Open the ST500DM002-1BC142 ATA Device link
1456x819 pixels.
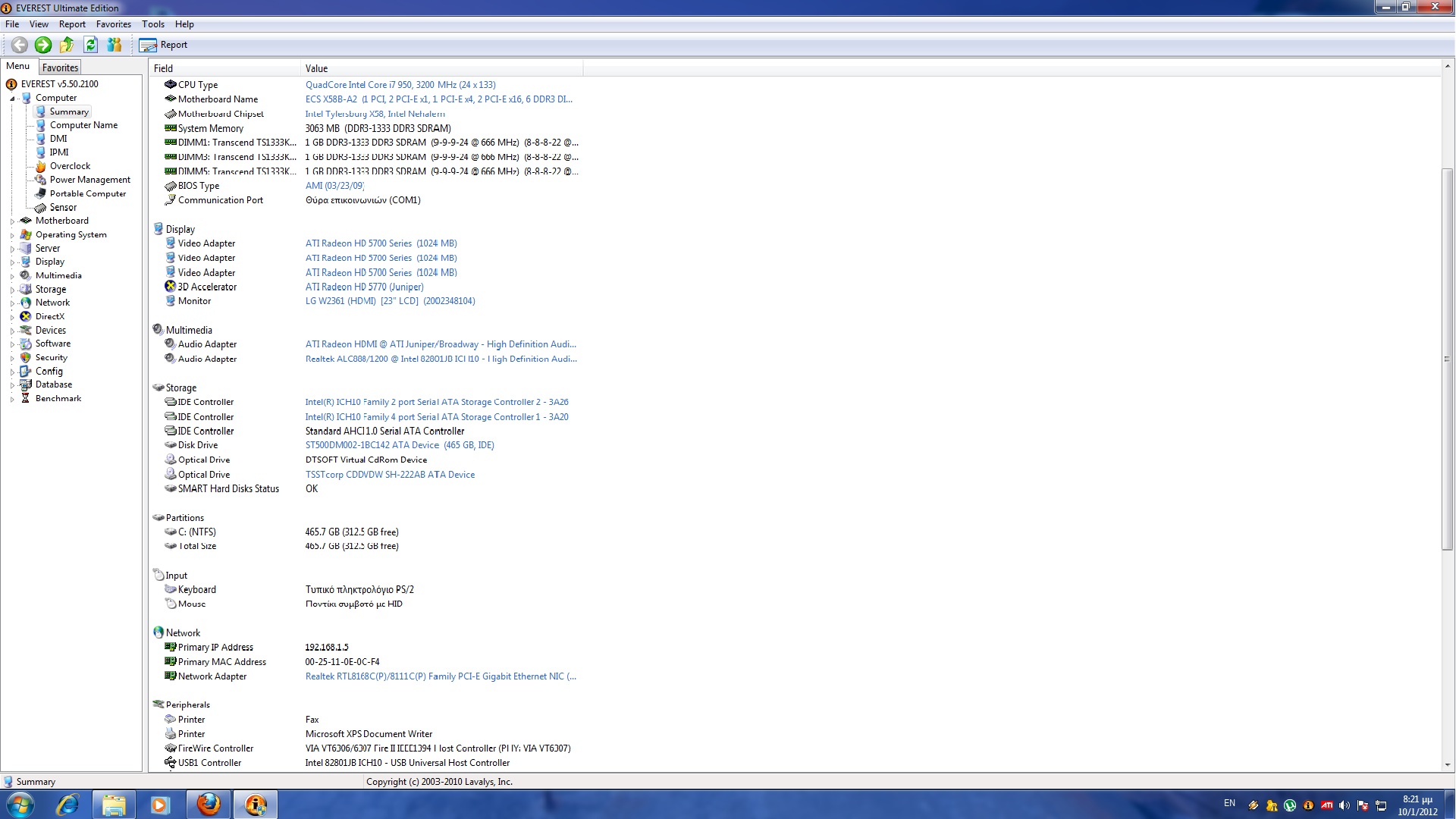click(x=400, y=445)
